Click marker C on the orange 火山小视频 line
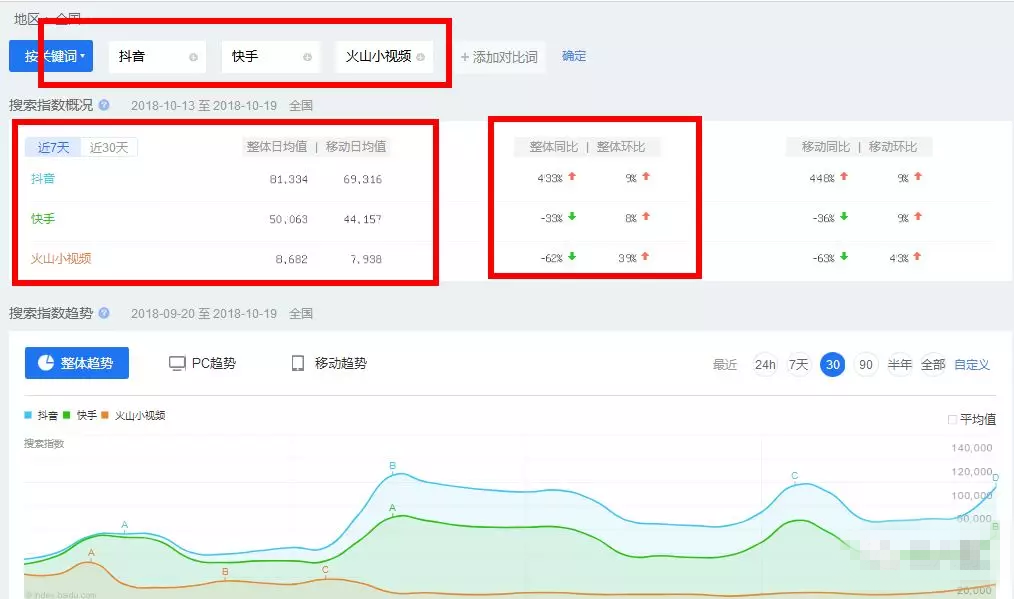The image size is (1014, 599). tap(325, 570)
